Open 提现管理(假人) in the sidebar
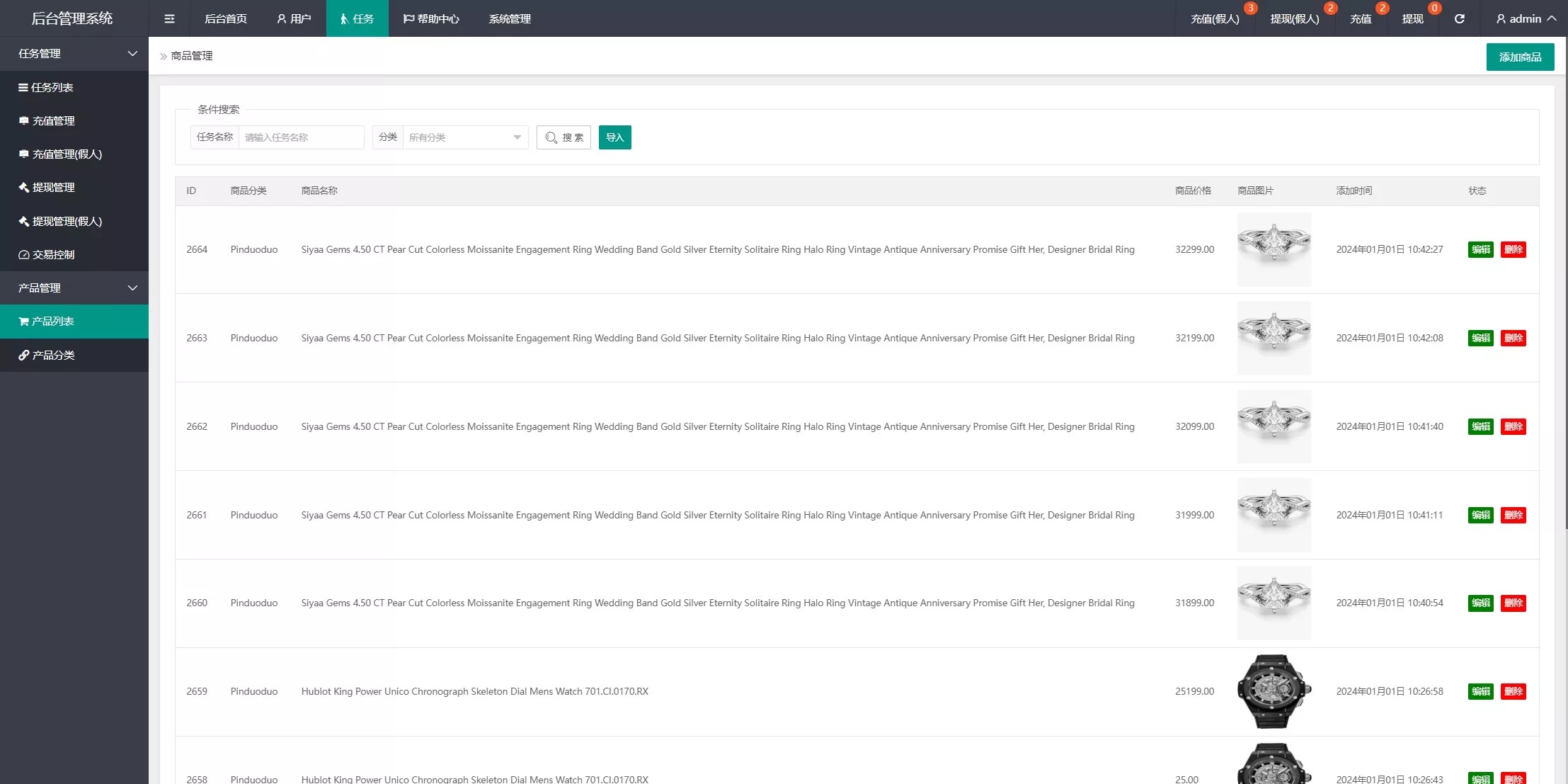Viewport: 1568px width, 784px height. tap(67, 222)
